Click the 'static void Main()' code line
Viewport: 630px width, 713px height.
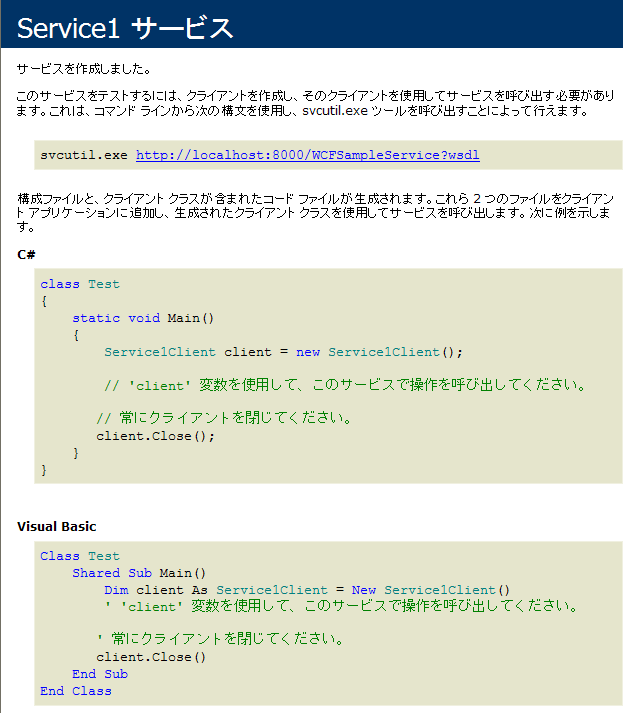[x=143, y=318]
